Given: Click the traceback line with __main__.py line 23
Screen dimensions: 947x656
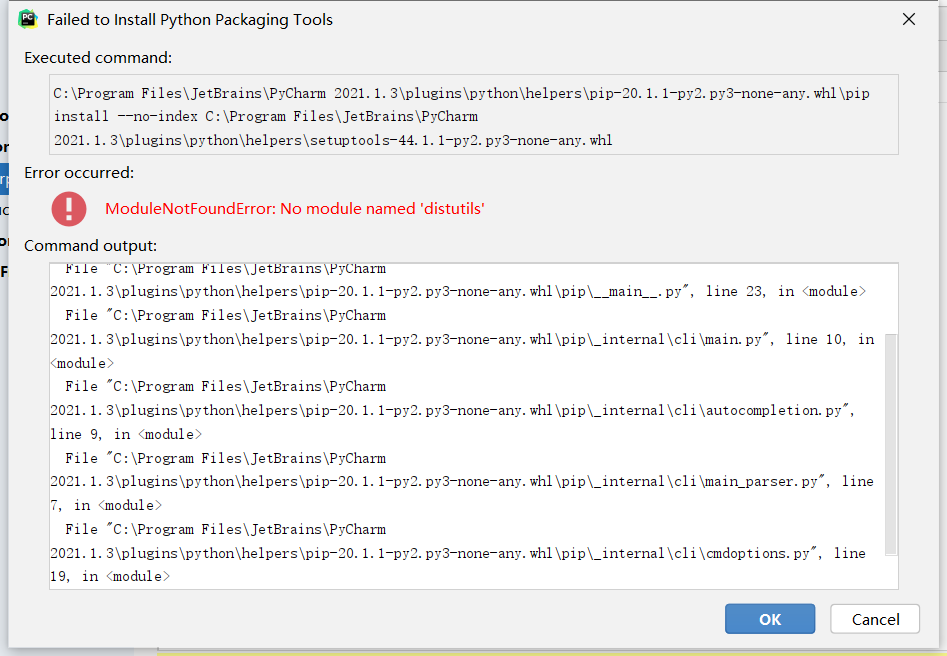Looking at the screenshot, I should click(457, 292).
